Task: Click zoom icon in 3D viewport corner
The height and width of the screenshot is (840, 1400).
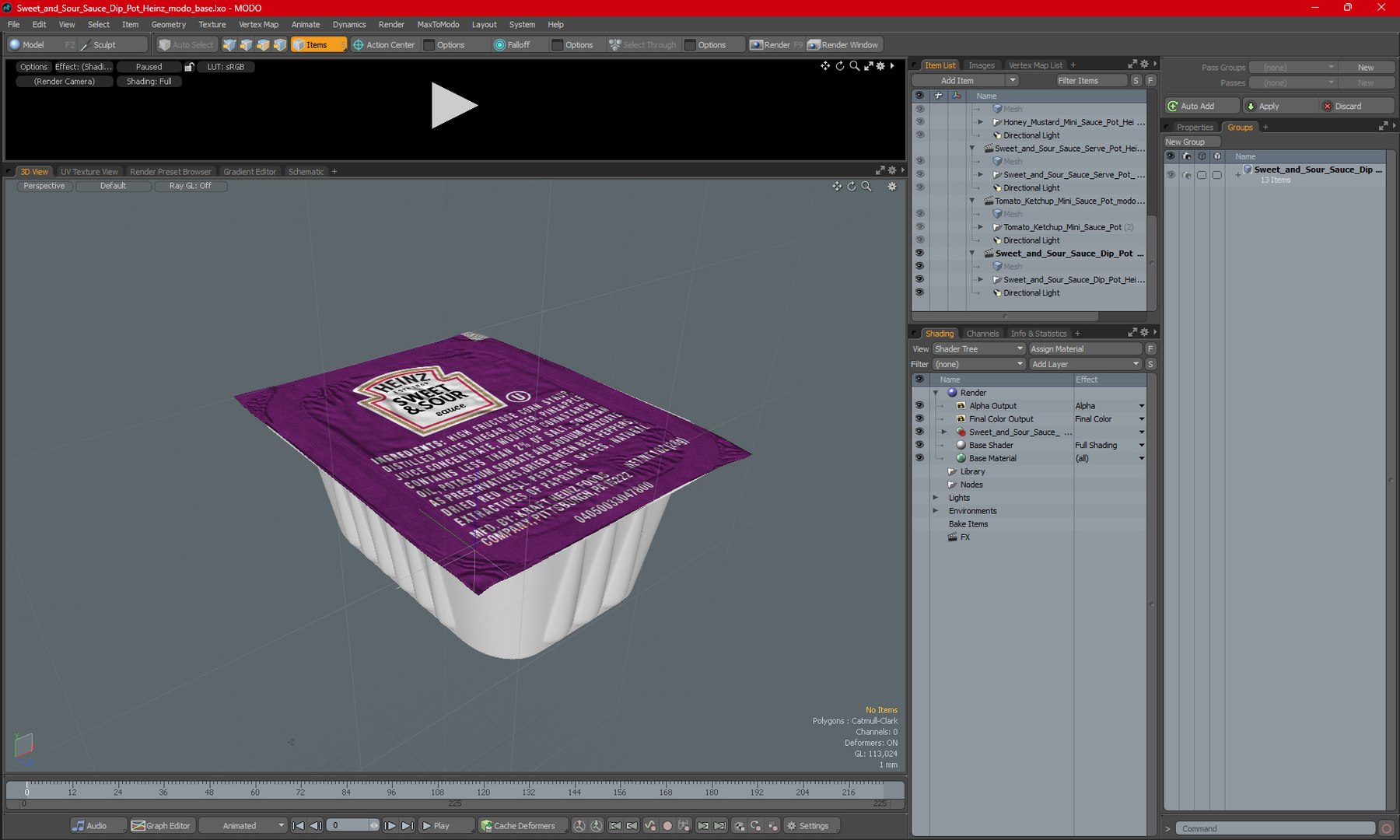Action: pyautogui.click(x=866, y=186)
